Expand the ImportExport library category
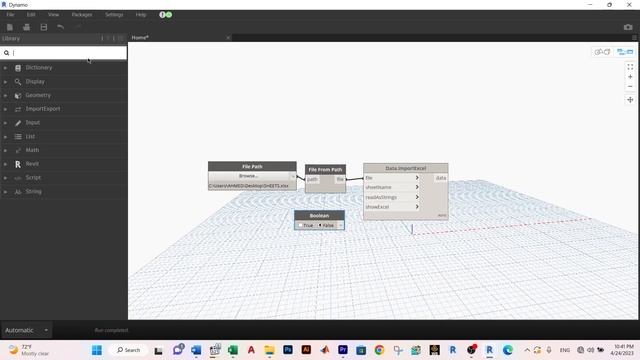 point(5,109)
